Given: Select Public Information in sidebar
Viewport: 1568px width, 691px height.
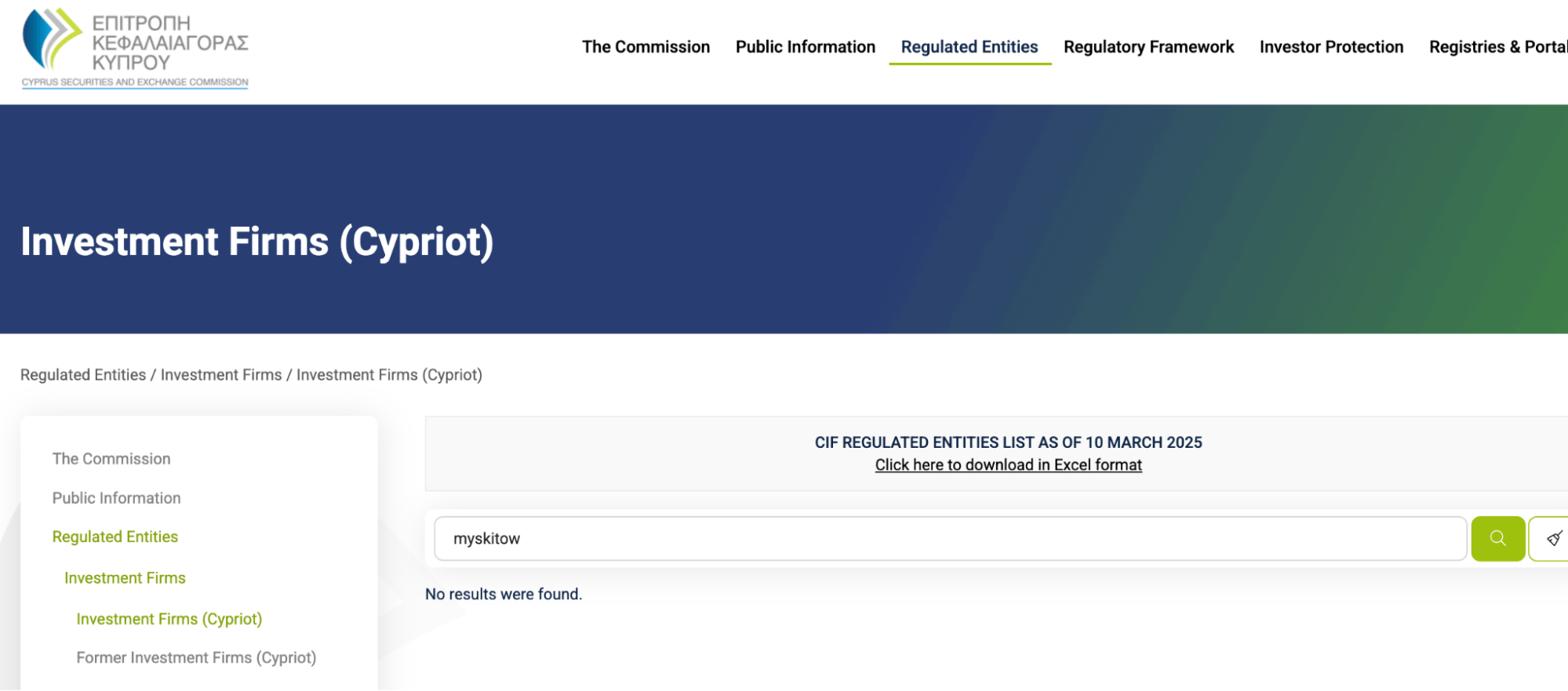Looking at the screenshot, I should [x=116, y=498].
